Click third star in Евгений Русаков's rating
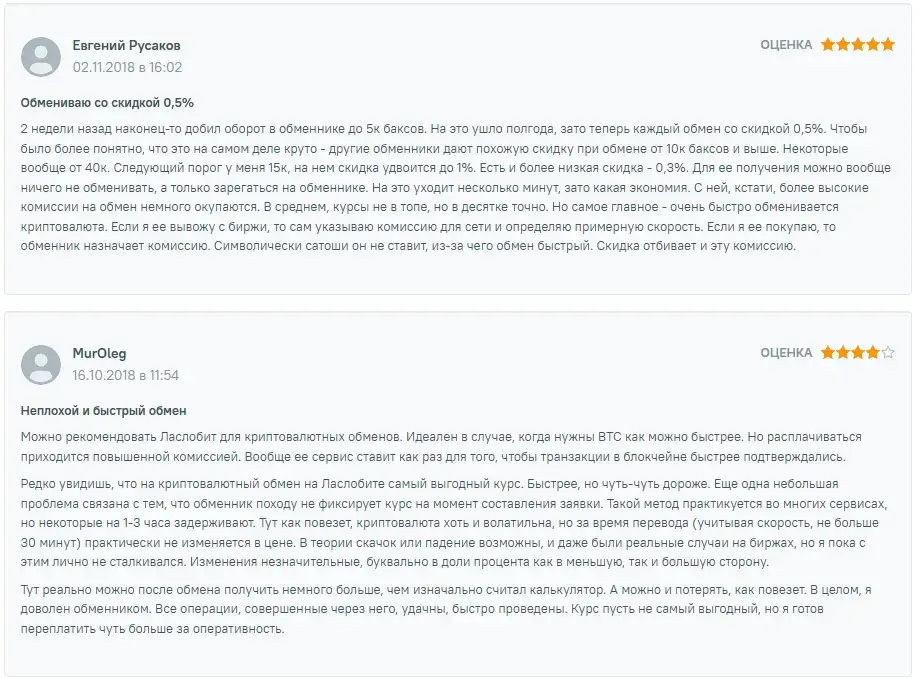 (x=858, y=45)
